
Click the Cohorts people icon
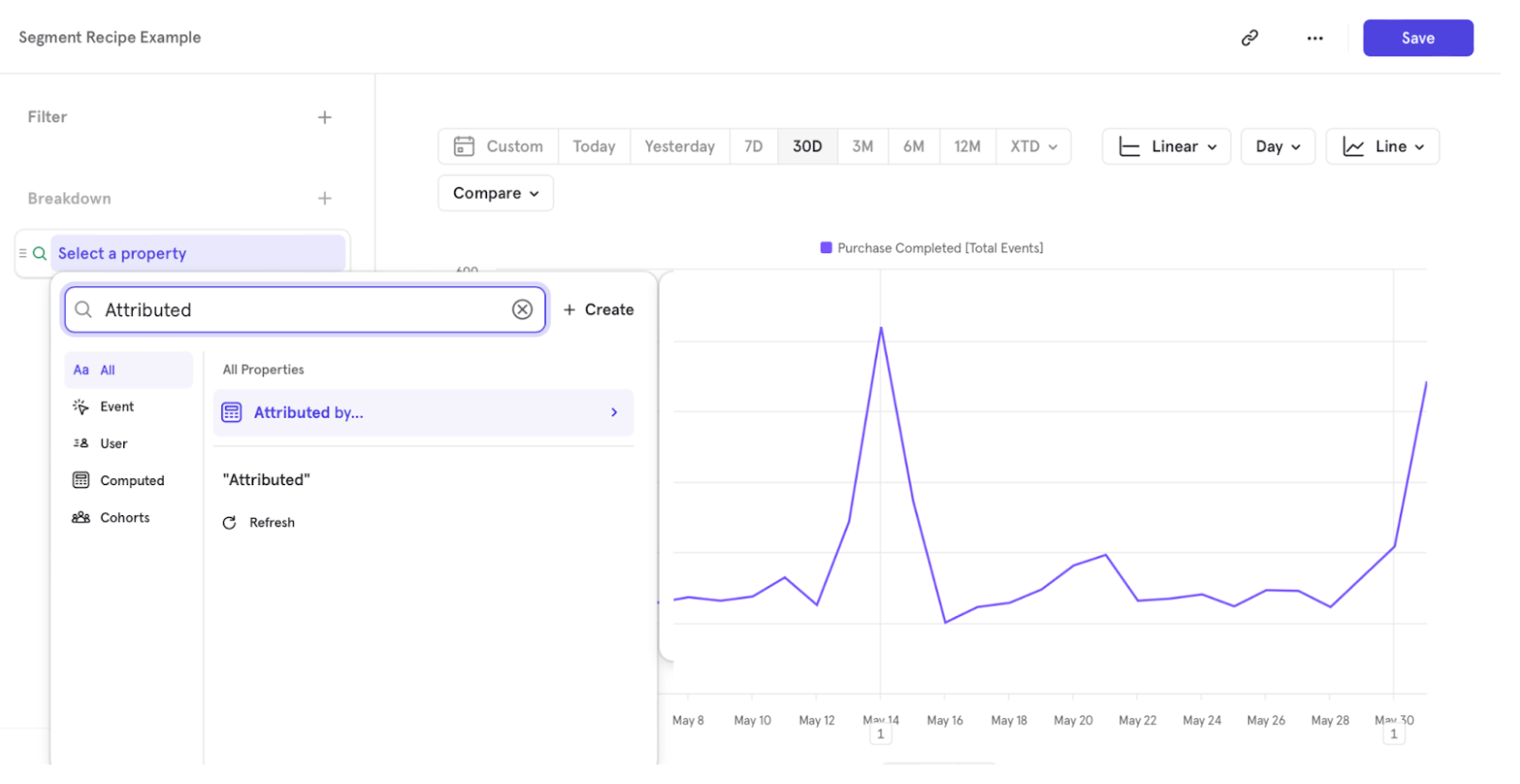(81, 517)
